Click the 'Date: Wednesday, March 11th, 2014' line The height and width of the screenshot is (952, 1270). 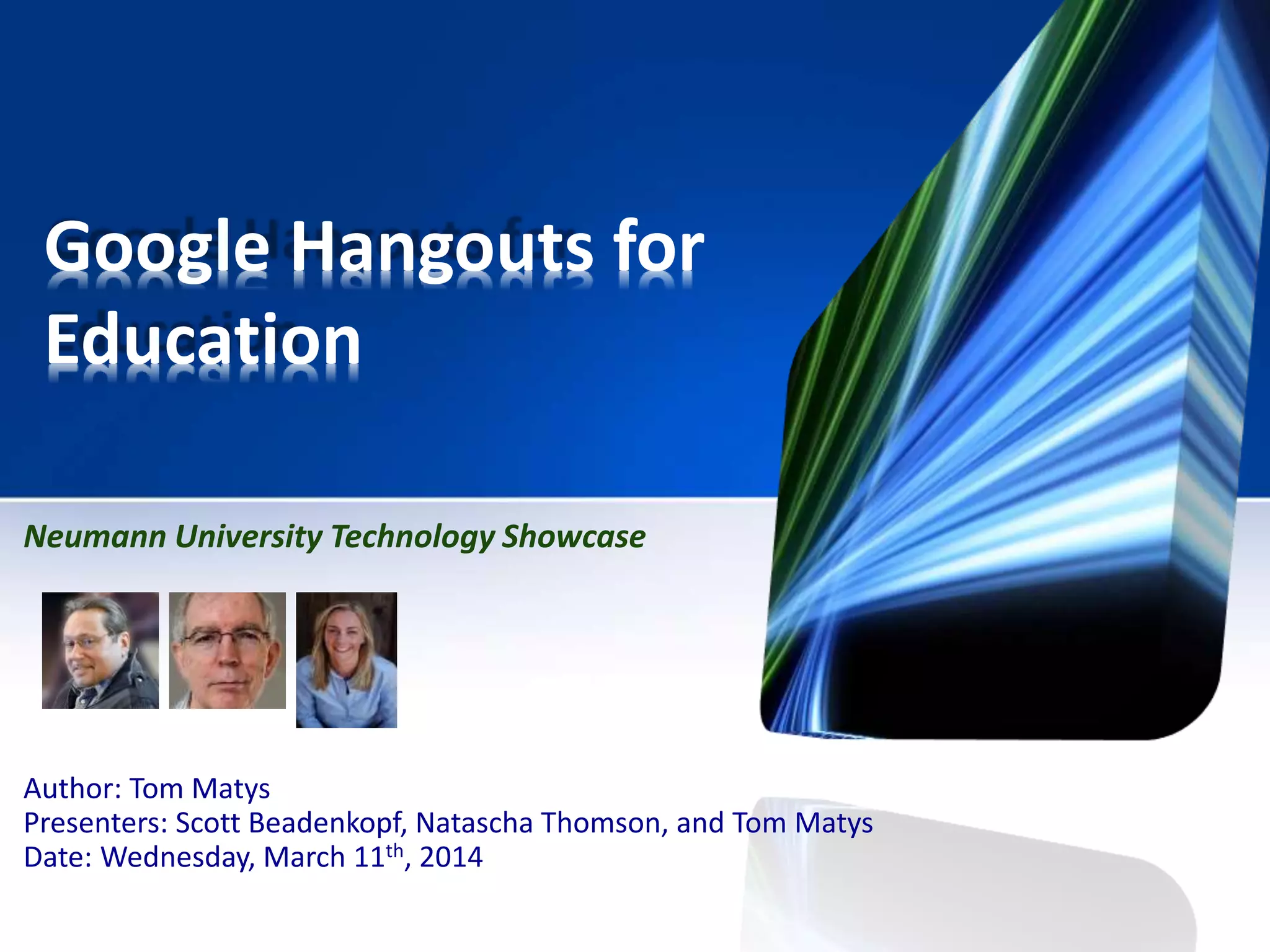point(253,857)
